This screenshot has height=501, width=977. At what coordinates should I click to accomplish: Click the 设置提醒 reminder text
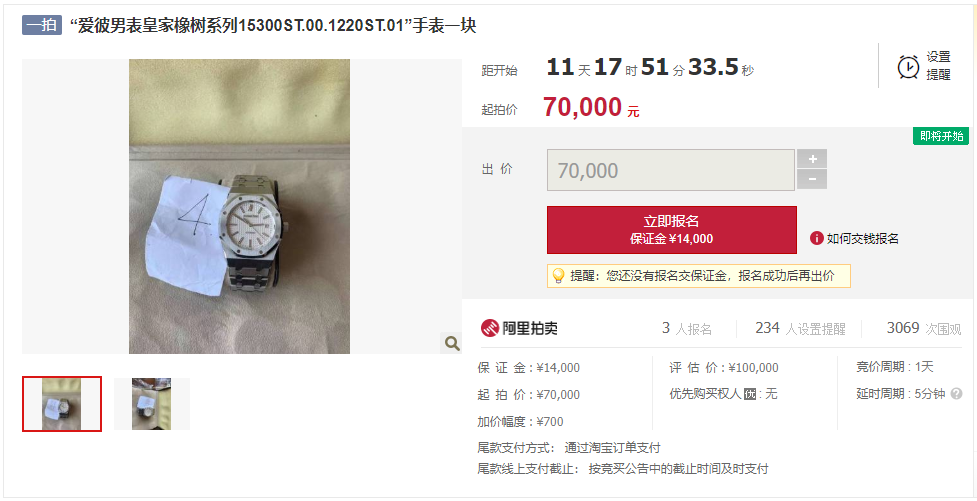click(938, 66)
